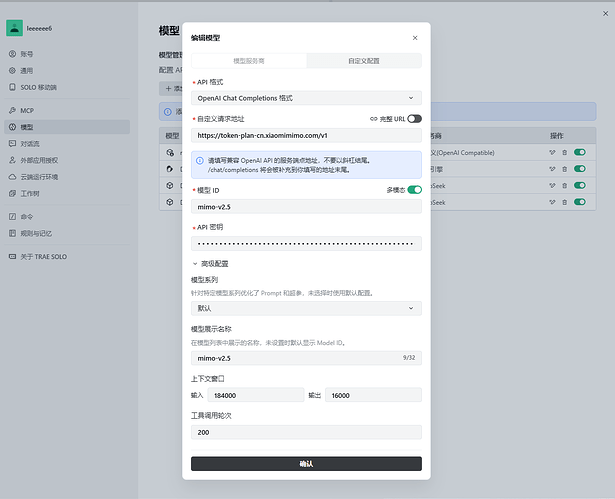Toggle the 完整 URL switch
The width and height of the screenshot is (615, 499).
click(x=414, y=118)
